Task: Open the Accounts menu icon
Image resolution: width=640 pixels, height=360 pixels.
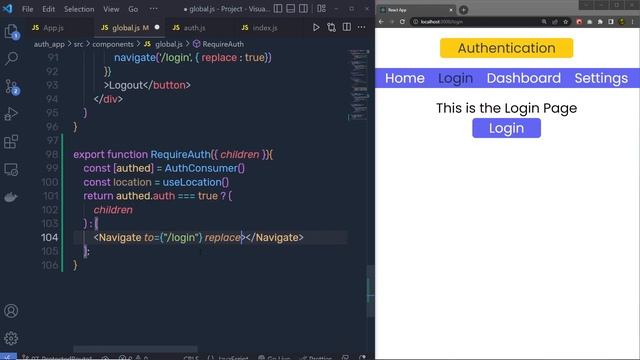Action: 11,311
